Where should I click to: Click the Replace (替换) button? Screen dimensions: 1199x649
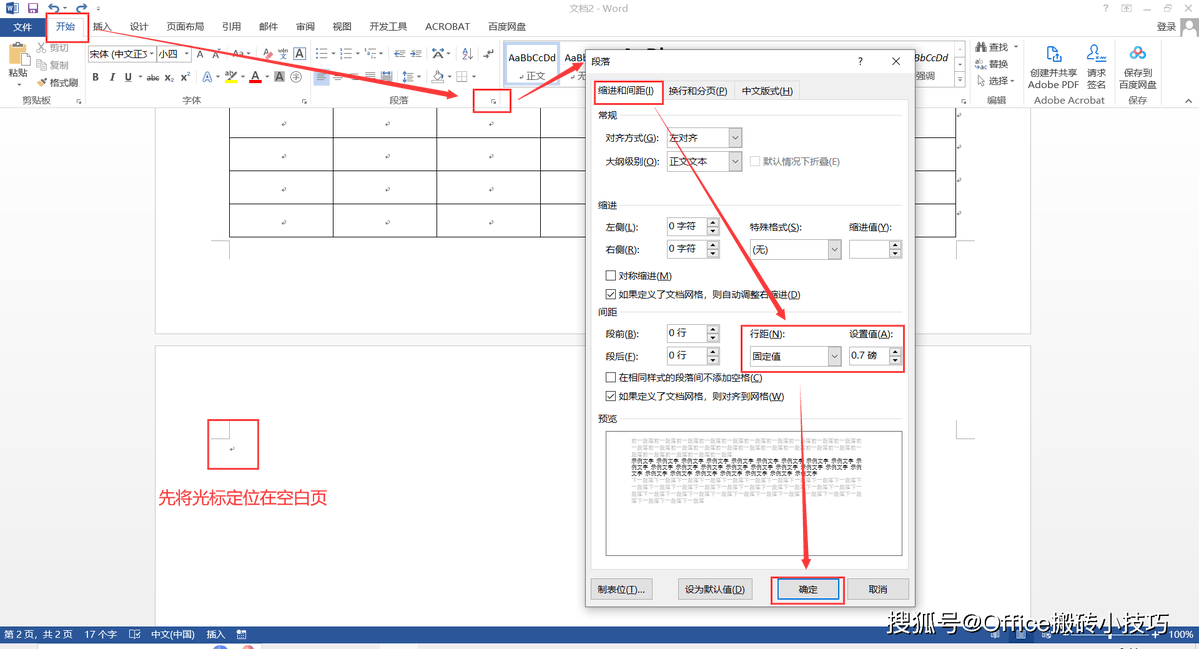point(993,64)
